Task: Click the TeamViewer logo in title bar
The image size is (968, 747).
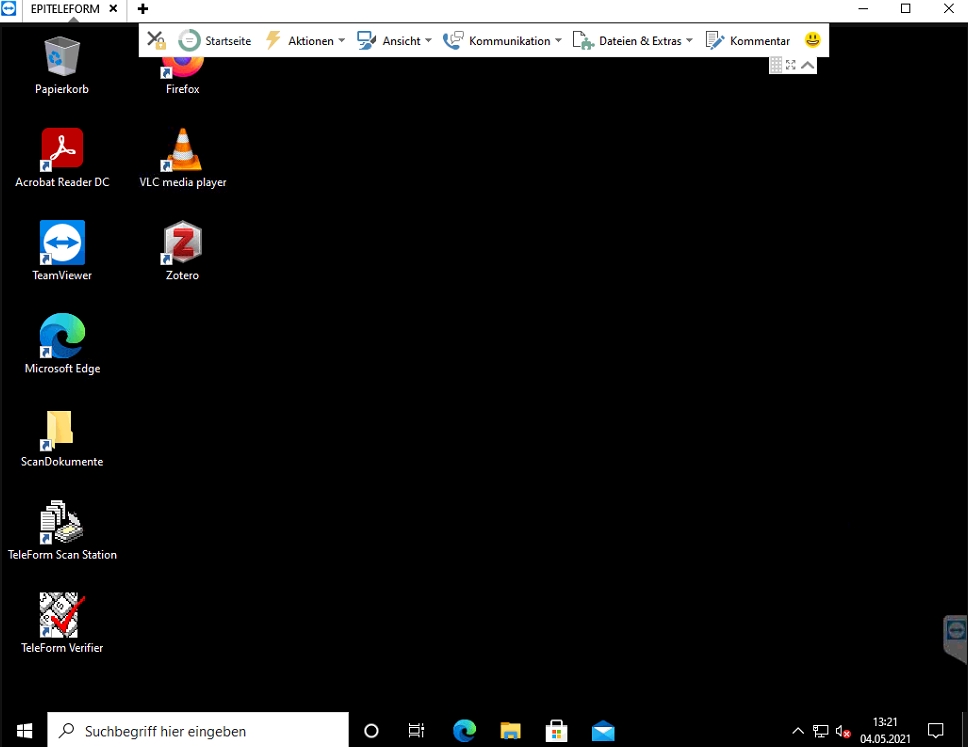Action: [9, 9]
